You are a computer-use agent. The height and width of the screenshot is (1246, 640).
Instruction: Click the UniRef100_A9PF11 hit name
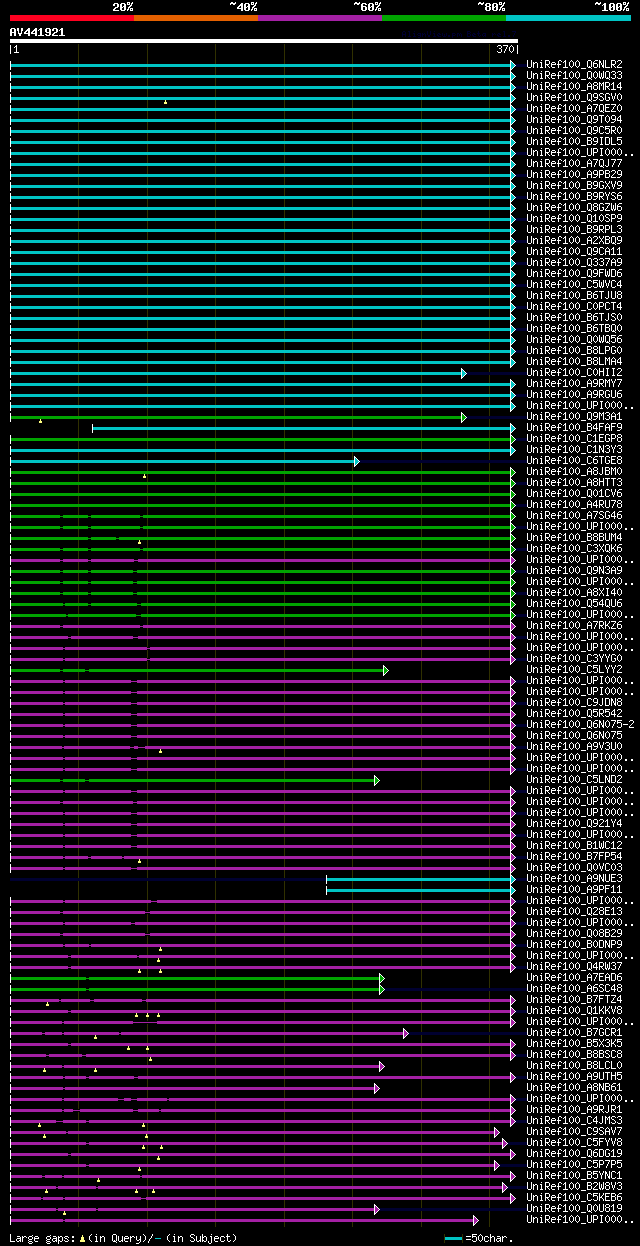click(x=574, y=890)
